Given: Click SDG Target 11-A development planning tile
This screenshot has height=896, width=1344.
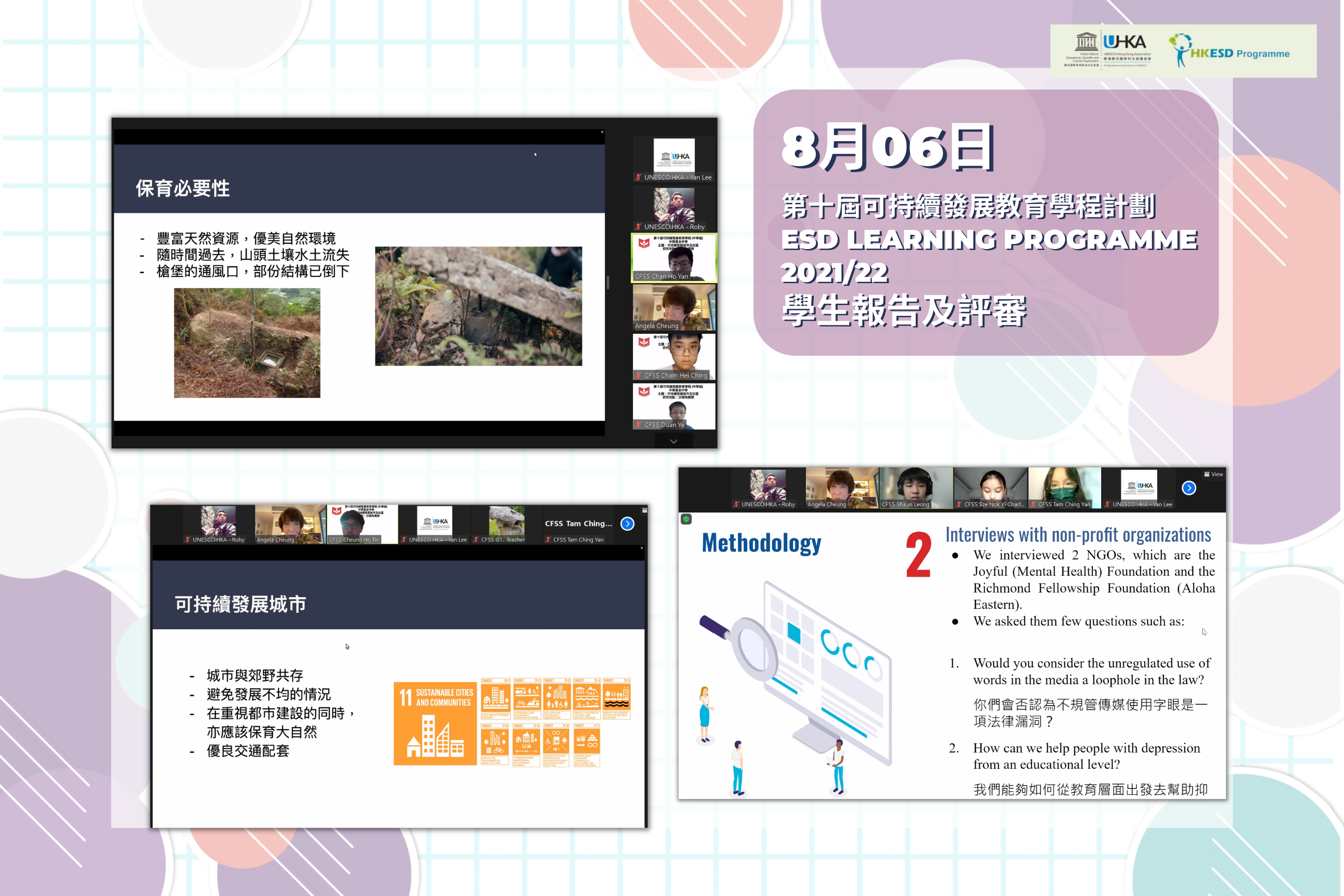Looking at the screenshot, I should pyautogui.click(x=526, y=745).
